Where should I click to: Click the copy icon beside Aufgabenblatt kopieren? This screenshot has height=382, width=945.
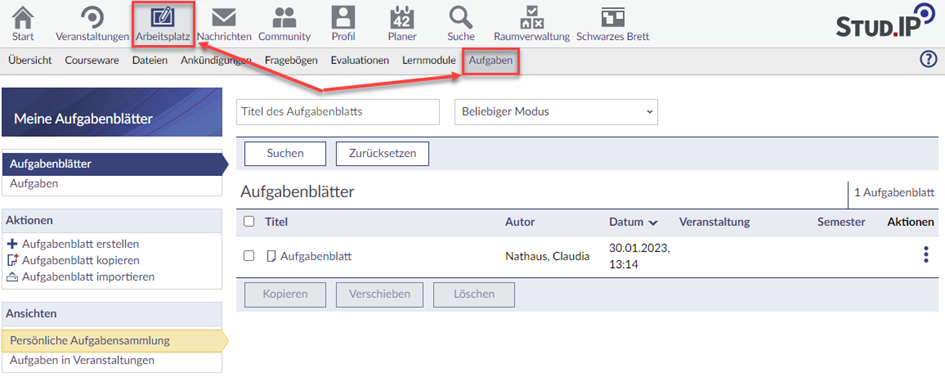pos(13,260)
